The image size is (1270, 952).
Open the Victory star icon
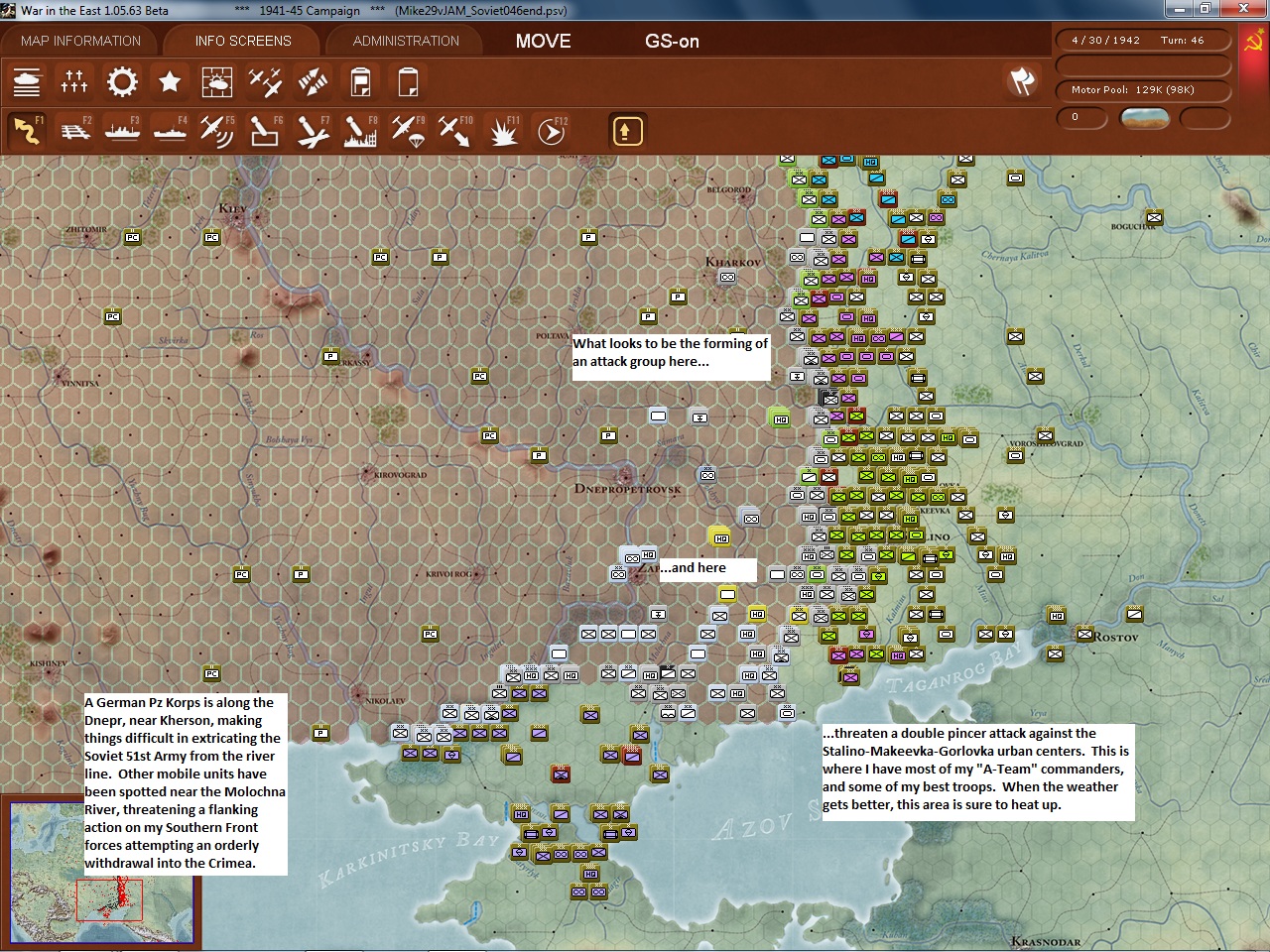pyautogui.click(x=170, y=81)
